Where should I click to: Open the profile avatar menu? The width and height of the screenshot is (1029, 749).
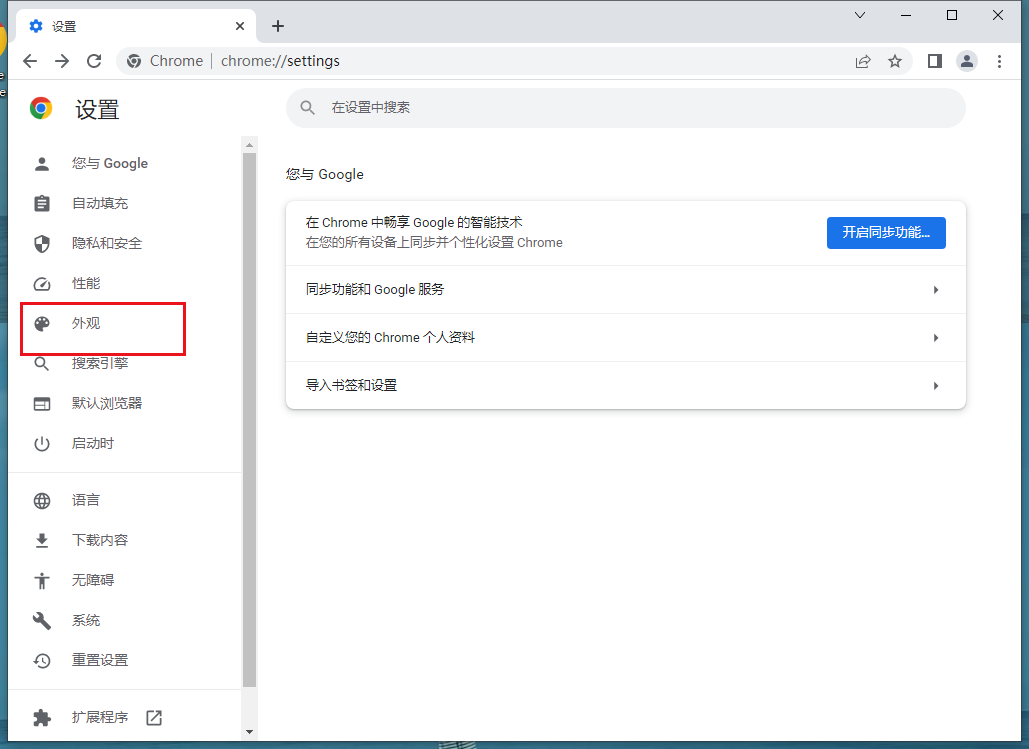pos(967,61)
